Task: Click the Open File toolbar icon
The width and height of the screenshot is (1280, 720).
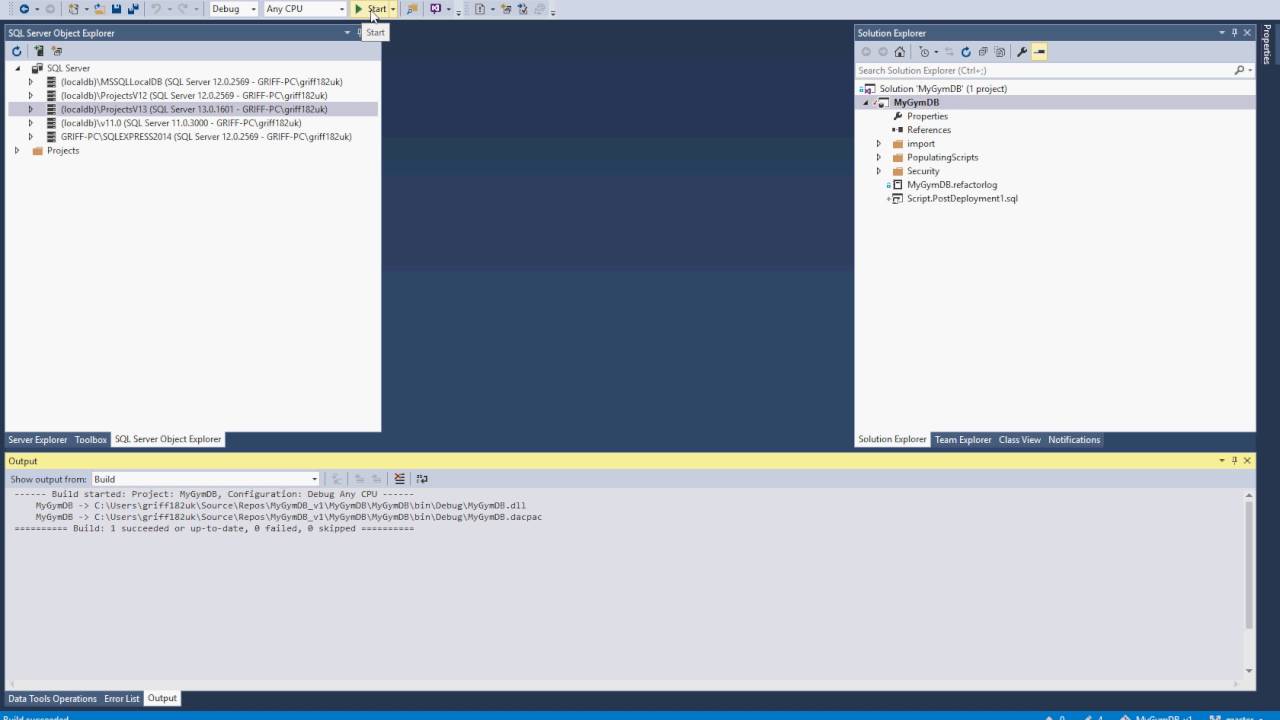Action: (x=100, y=9)
